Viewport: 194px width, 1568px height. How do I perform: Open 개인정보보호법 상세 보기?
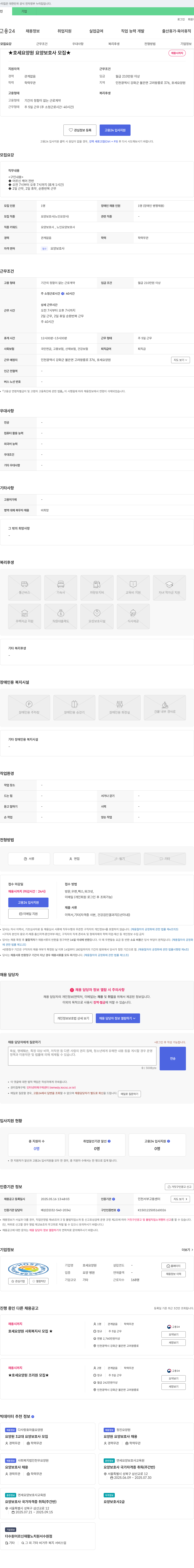click(x=73, y=1018)
